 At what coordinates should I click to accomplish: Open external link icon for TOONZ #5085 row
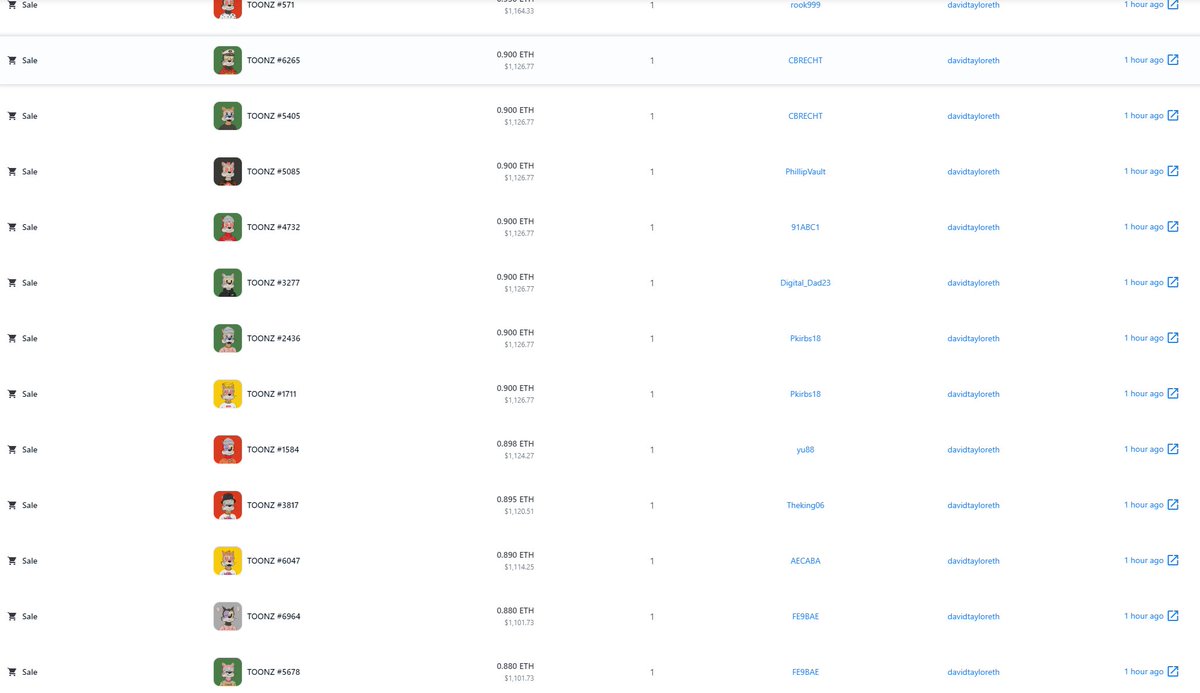(1173, 171)
